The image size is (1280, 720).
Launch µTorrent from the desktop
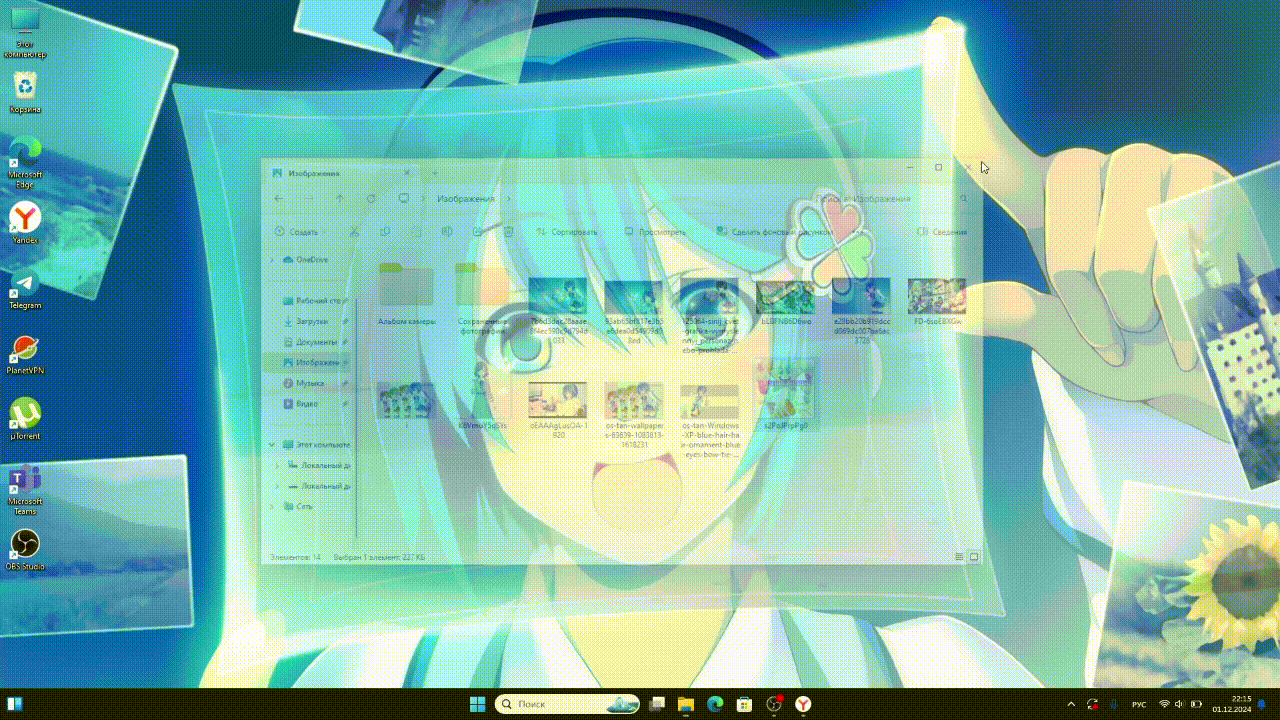tap(25, 418)
